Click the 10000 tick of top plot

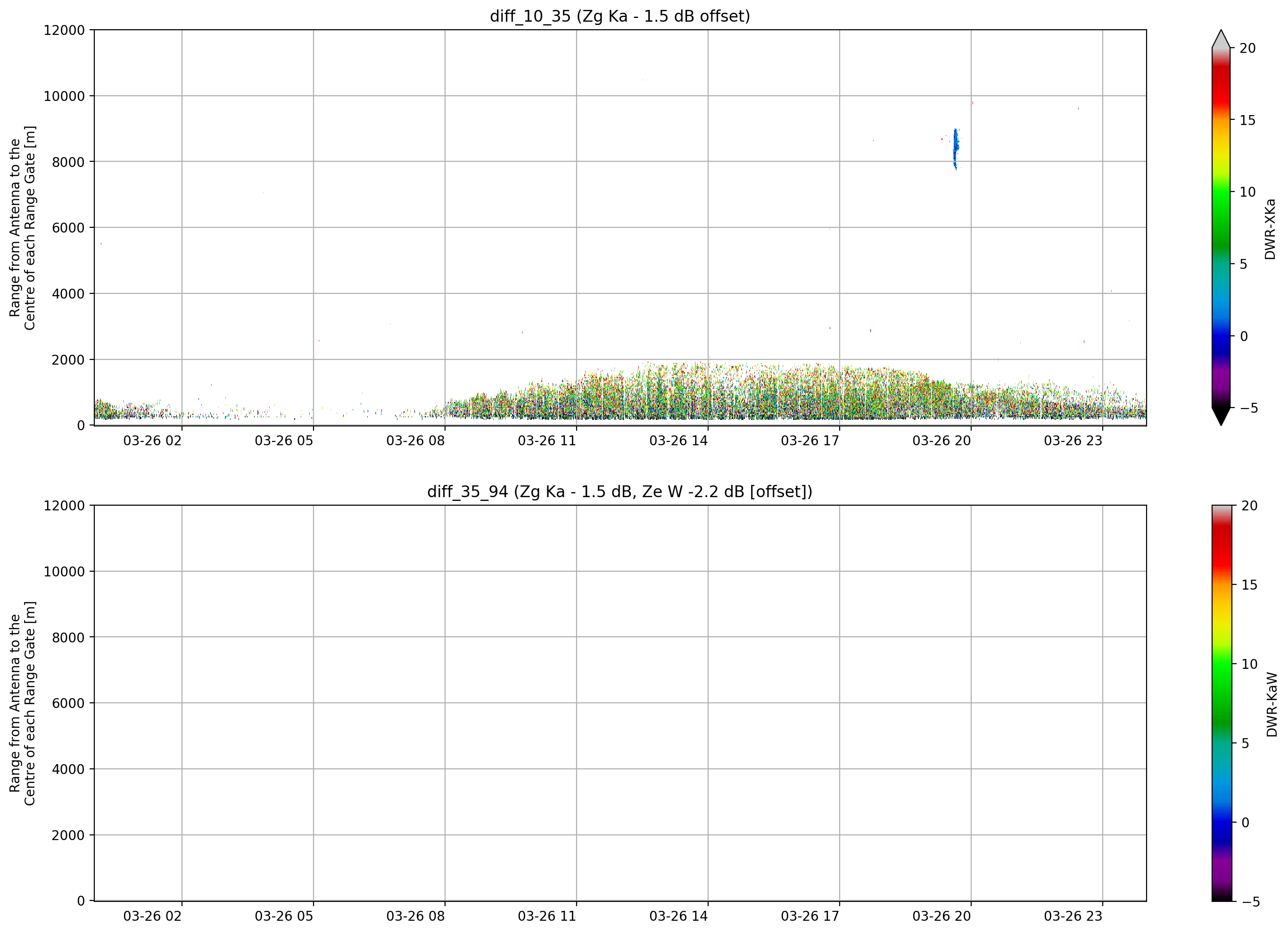tap(64, 96)
